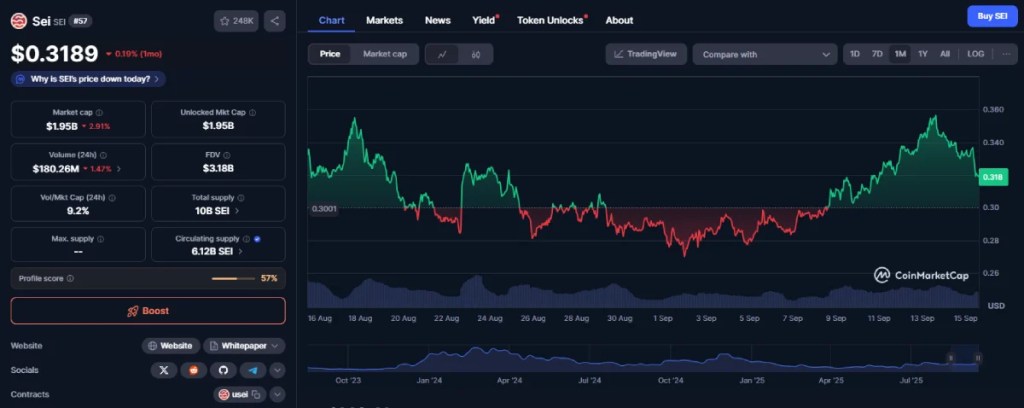The image size is (1024, 408).
Task: Click the #57 rank badge
Action: tap(80, 21)
